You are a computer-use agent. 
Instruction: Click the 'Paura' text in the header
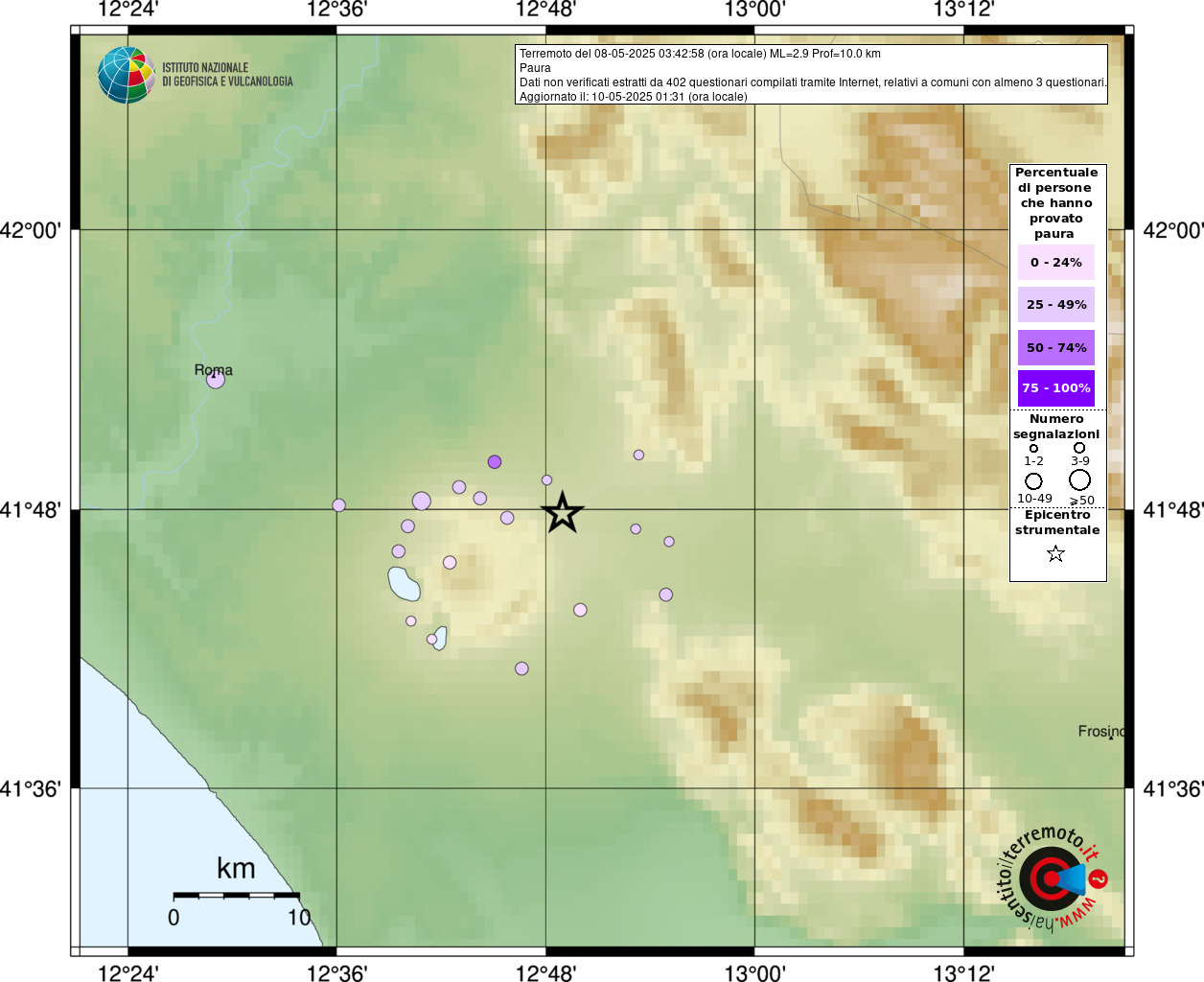[x=535, y=68]
